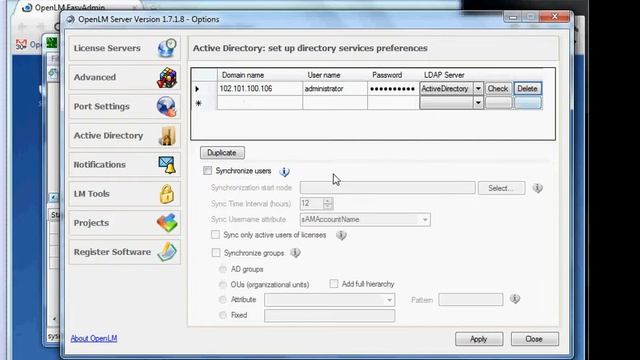
Task: Open the About OpenLM link
Action: tap(94, 338)
